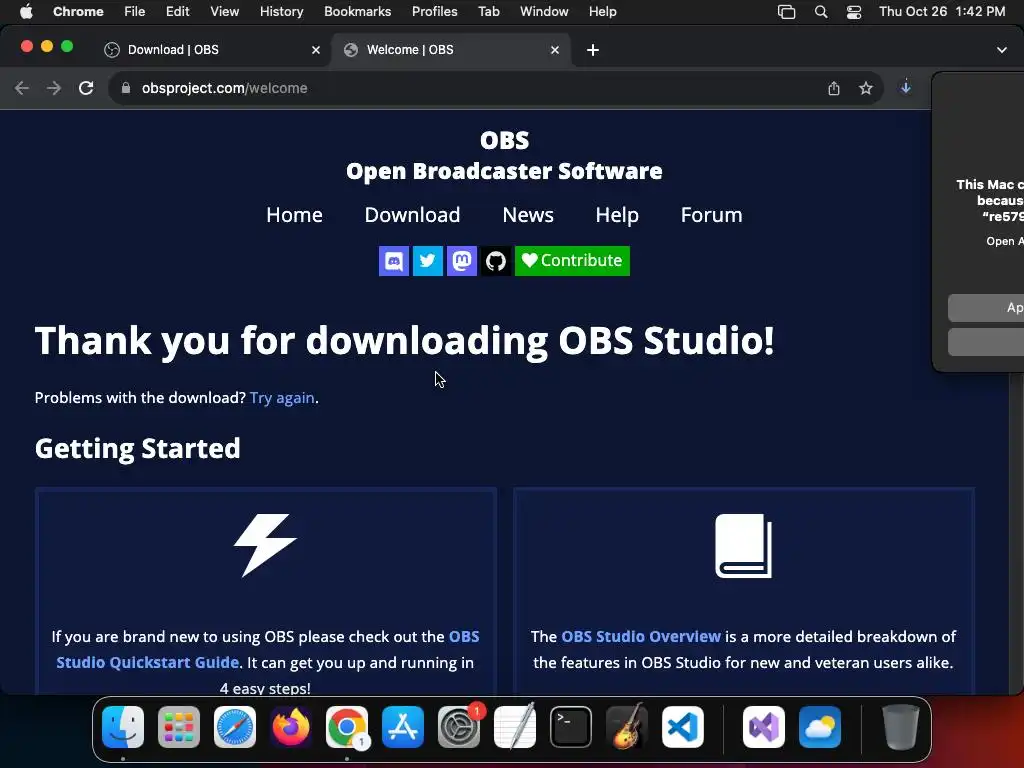This screenshot has height=768, width=1024.
Task: Open Visual Studio from the Dock
Action: (764, 727)
